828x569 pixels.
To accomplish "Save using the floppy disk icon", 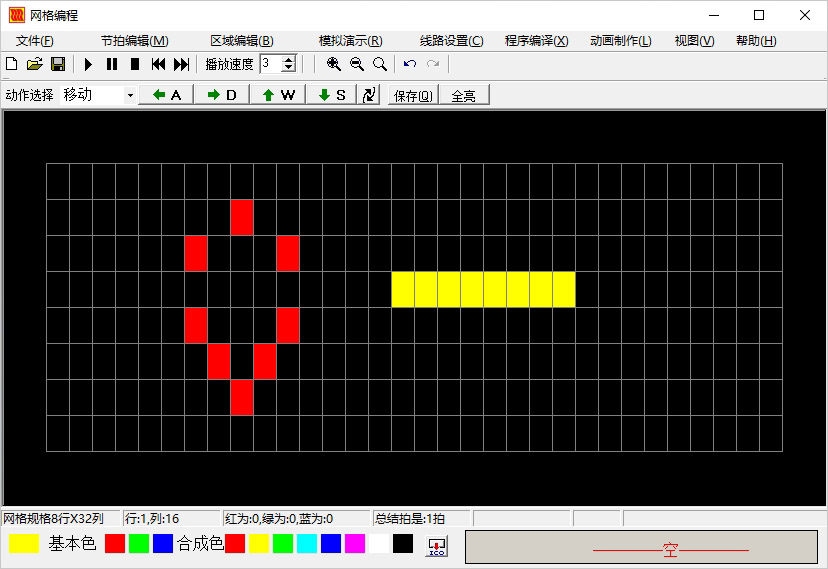I will 58,64.
